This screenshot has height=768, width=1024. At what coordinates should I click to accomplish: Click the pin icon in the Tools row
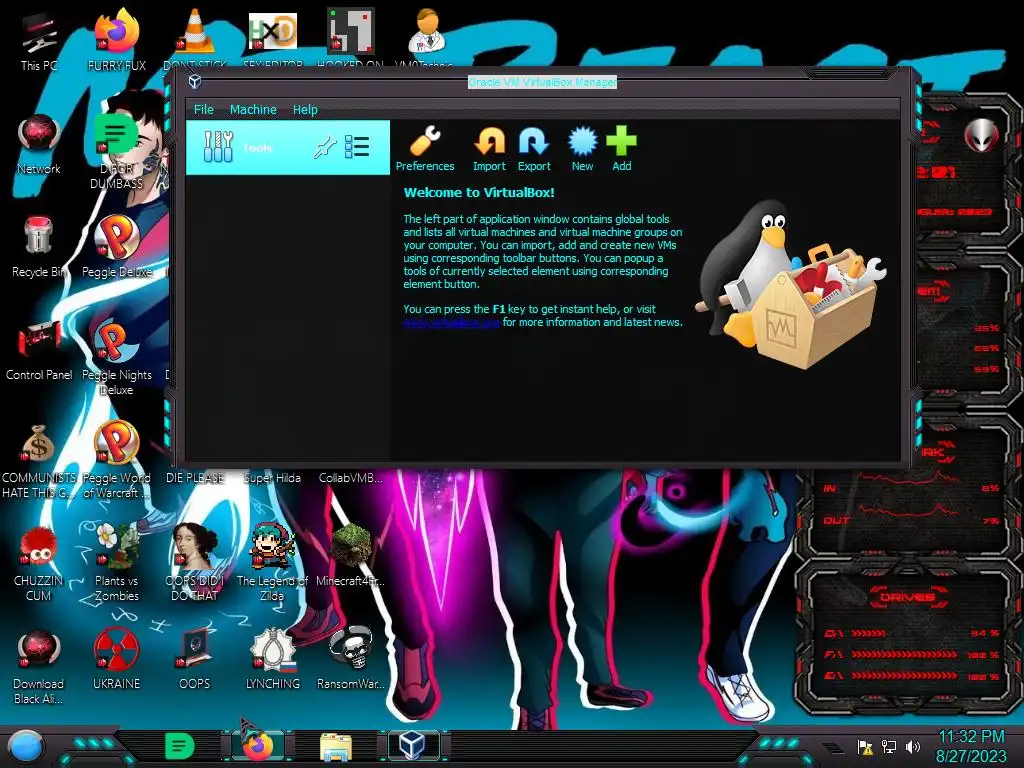click(324, 148)
